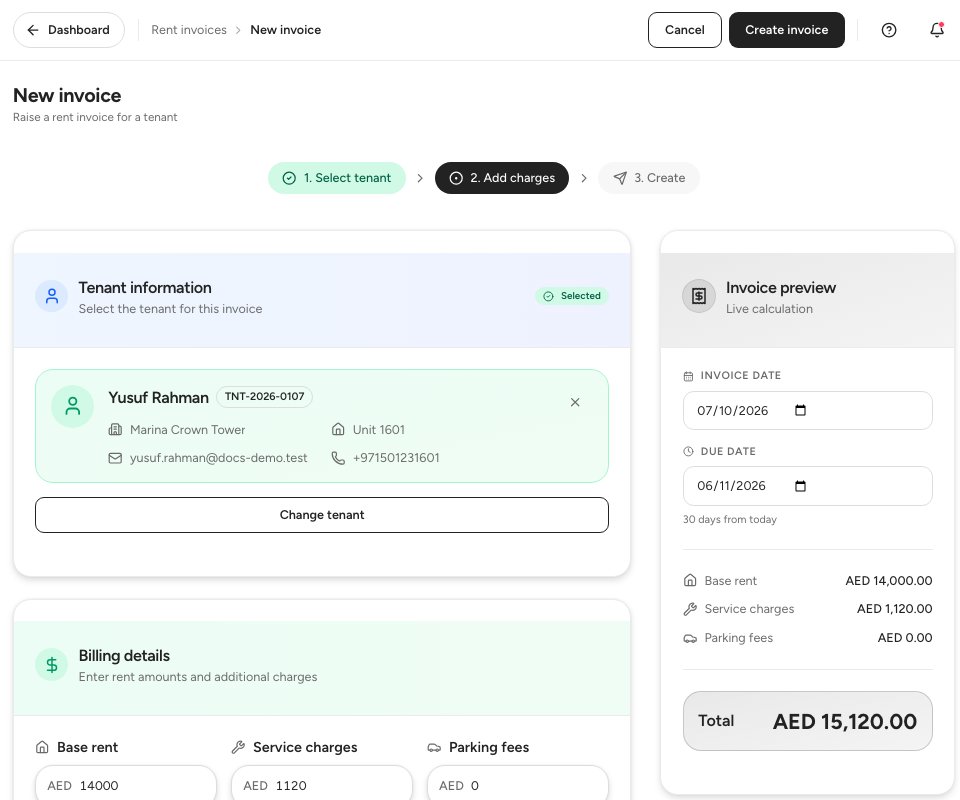Screen dimensions: 960x800
Task: Jump to step 3. Create
Action: (649, 178)
